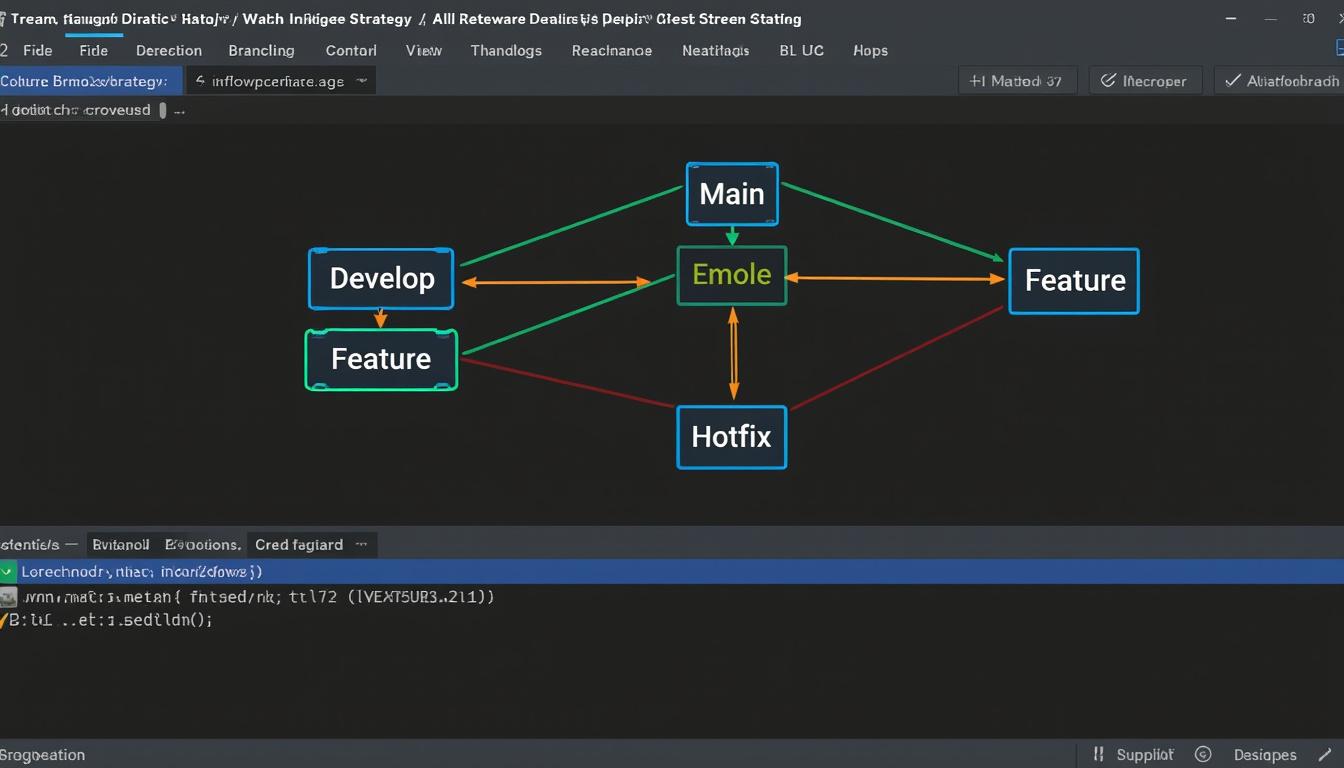Viewport: 1344px width, 768px height.
Task: Click the Matfod 37 button
Action: (1017, 81)
